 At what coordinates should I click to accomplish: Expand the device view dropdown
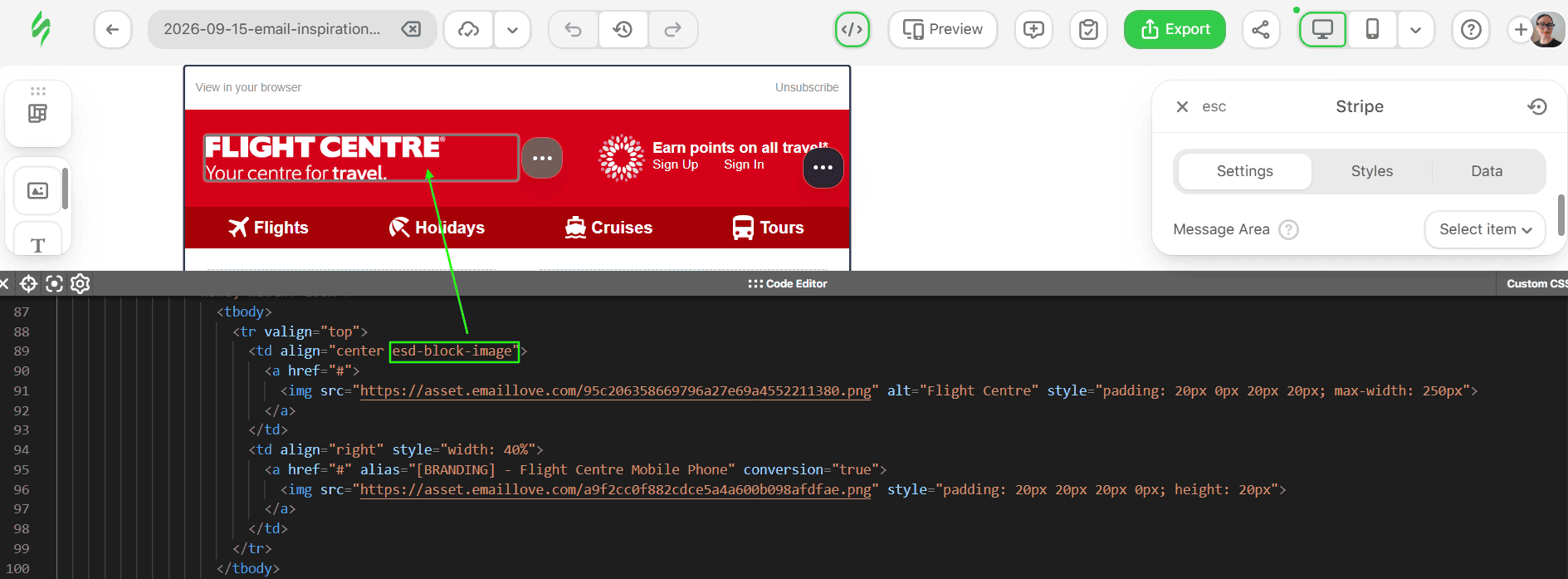[1415, 30]
